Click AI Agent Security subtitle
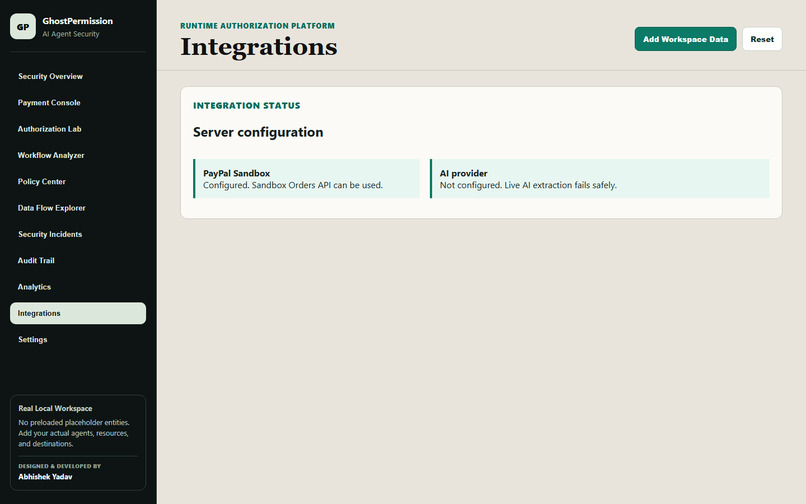Viewport: 806px width, 504px height. point(71,34)
